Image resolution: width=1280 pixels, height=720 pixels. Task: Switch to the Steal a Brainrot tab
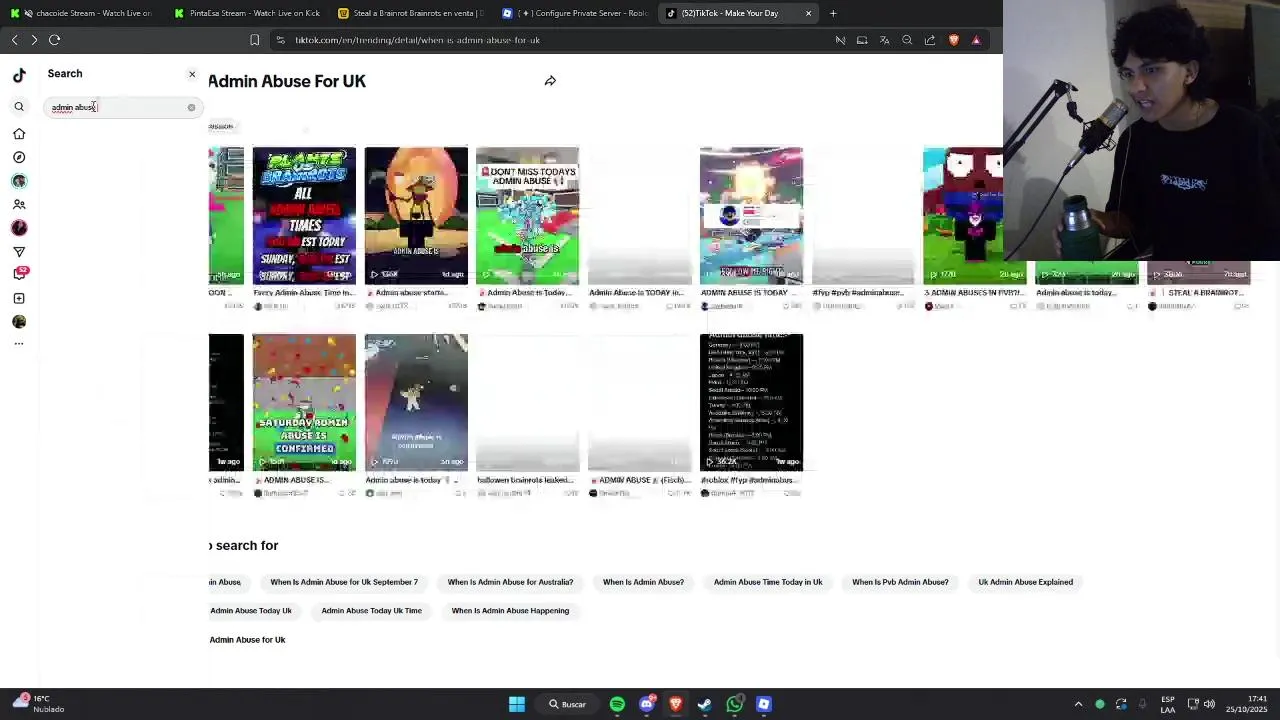(411, 13)
